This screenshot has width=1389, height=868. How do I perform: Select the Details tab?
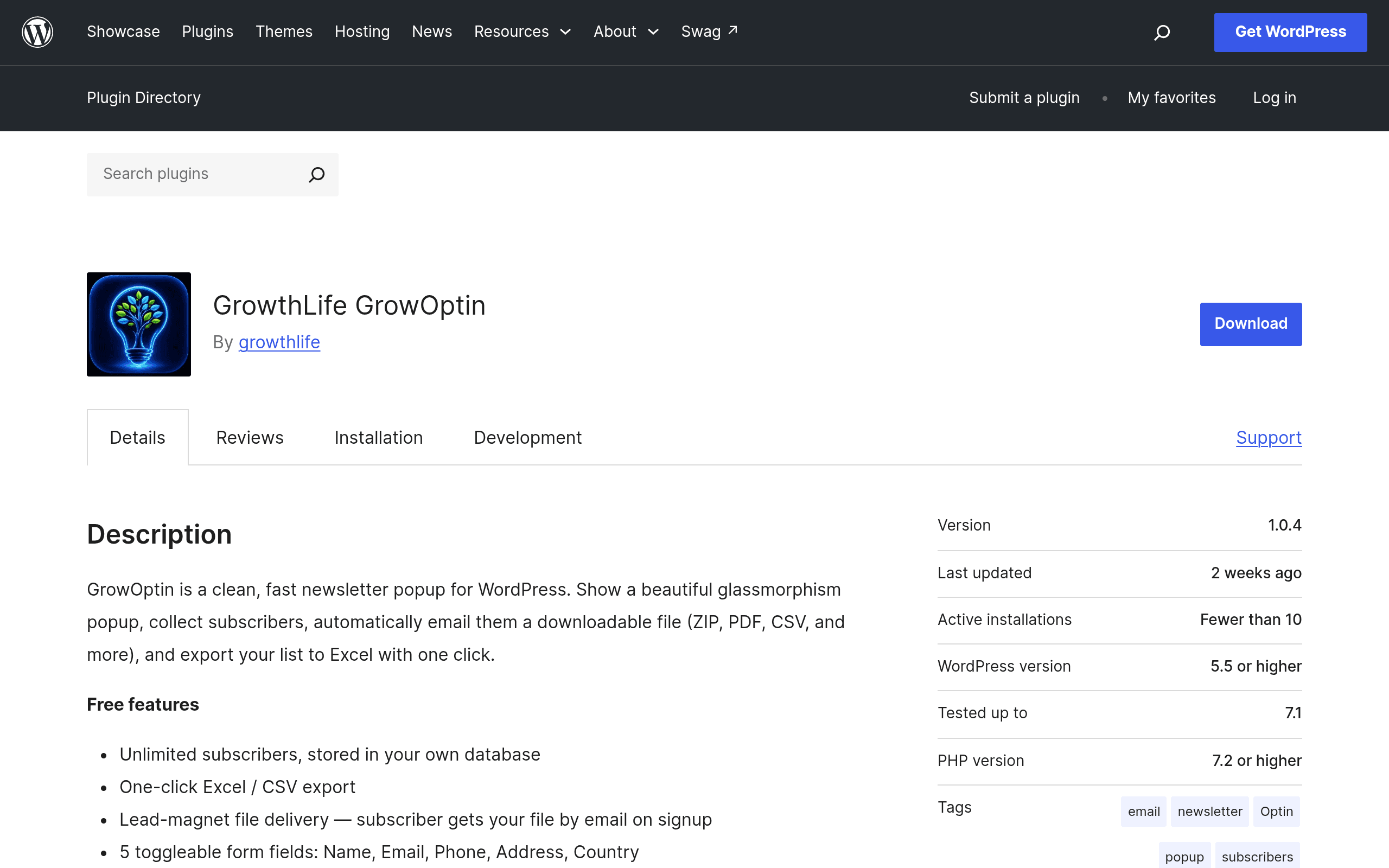[x=138, y=437]
